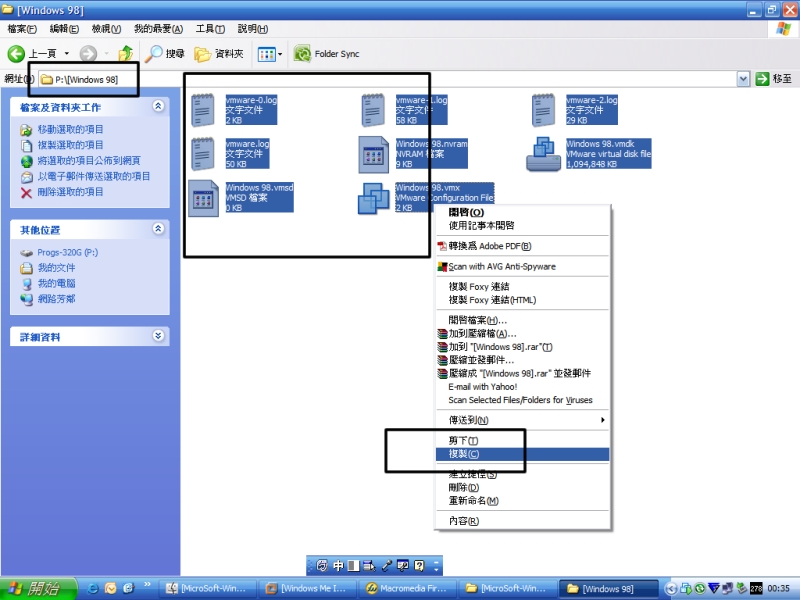The height and width of the screenshot is (600, 800).
Task: Open the 說明(H) menu
Action: pos(253,29)
